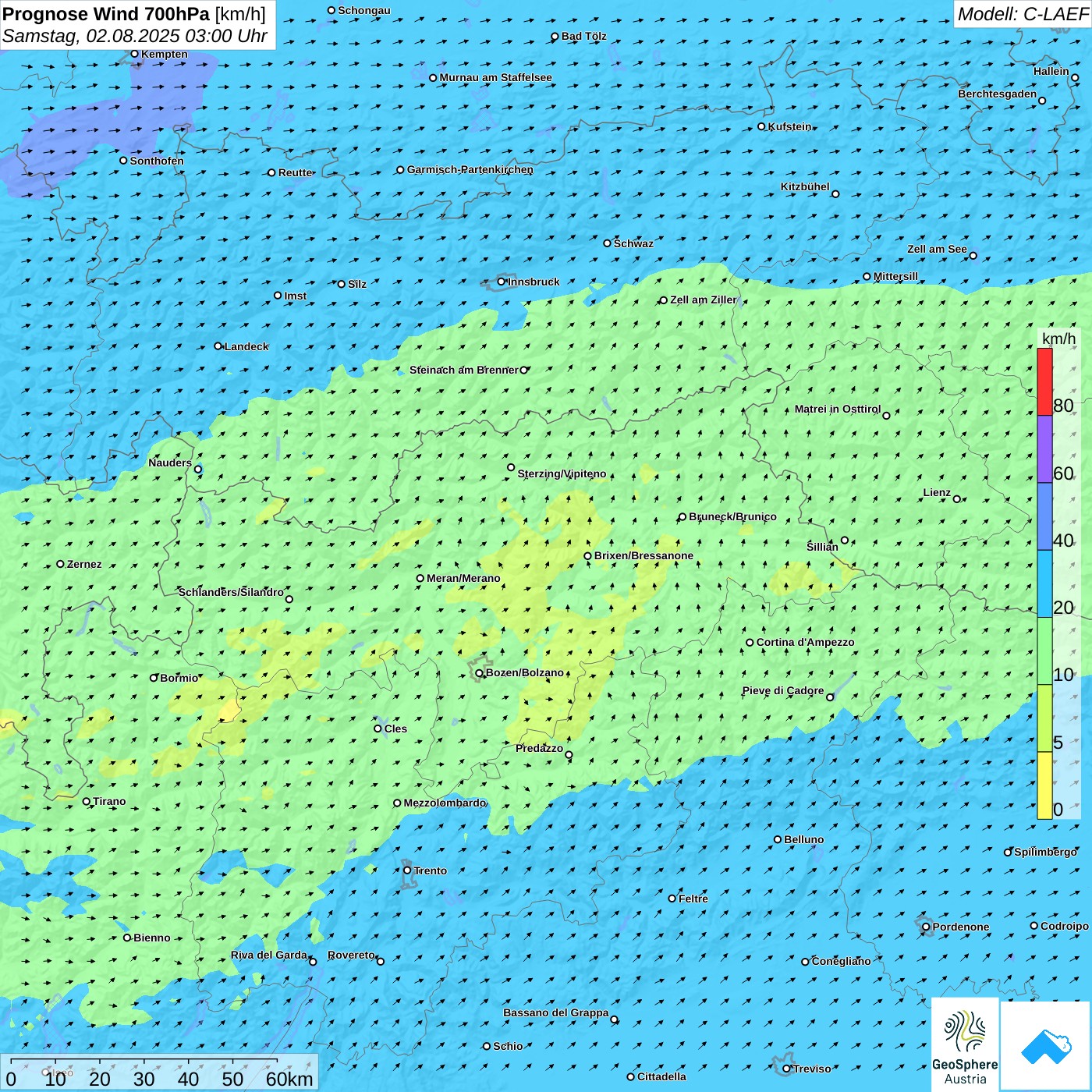
Task: Click the Belluno city marker
Action: coord(778,839)
